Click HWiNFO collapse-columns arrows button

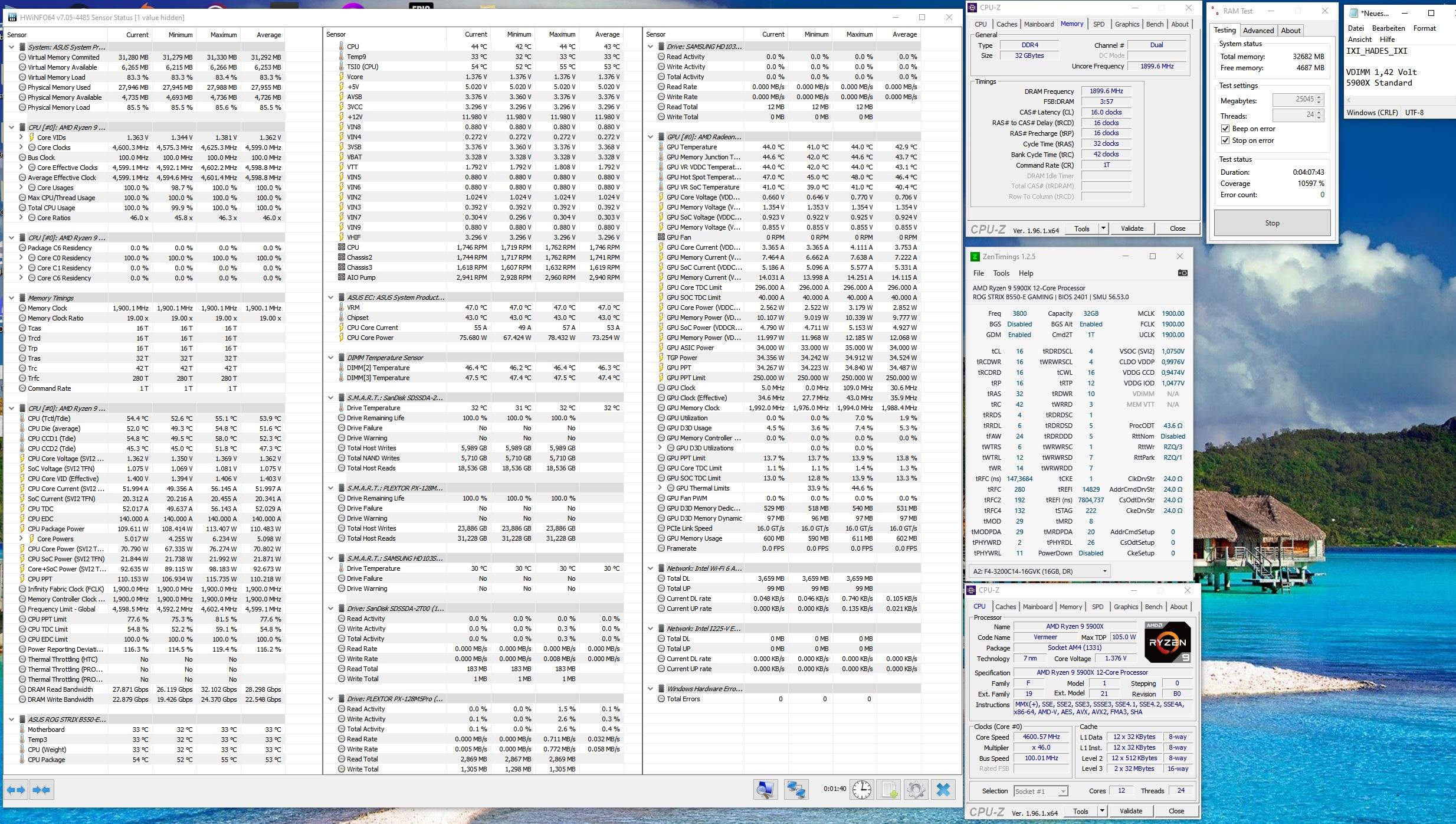pos(41,790)
